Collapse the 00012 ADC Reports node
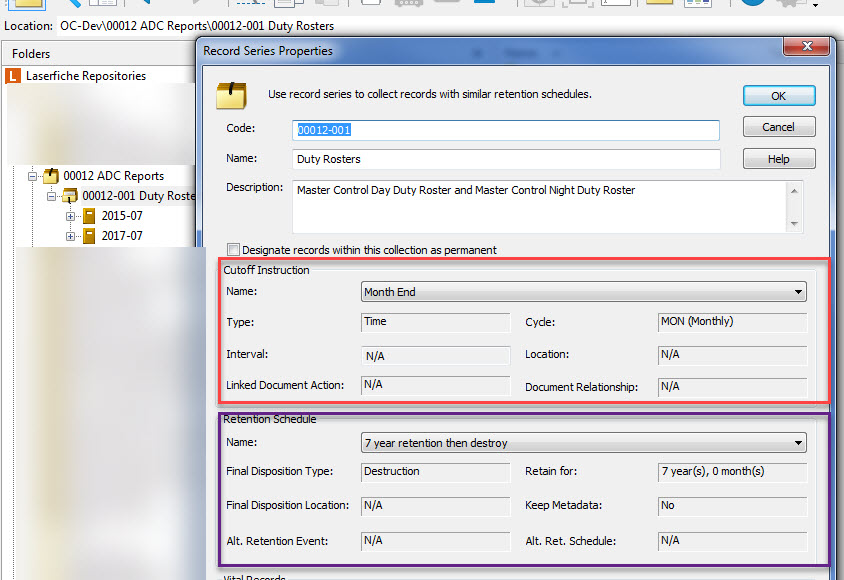This screenshot has width=844, height=580. pos(33,176)
